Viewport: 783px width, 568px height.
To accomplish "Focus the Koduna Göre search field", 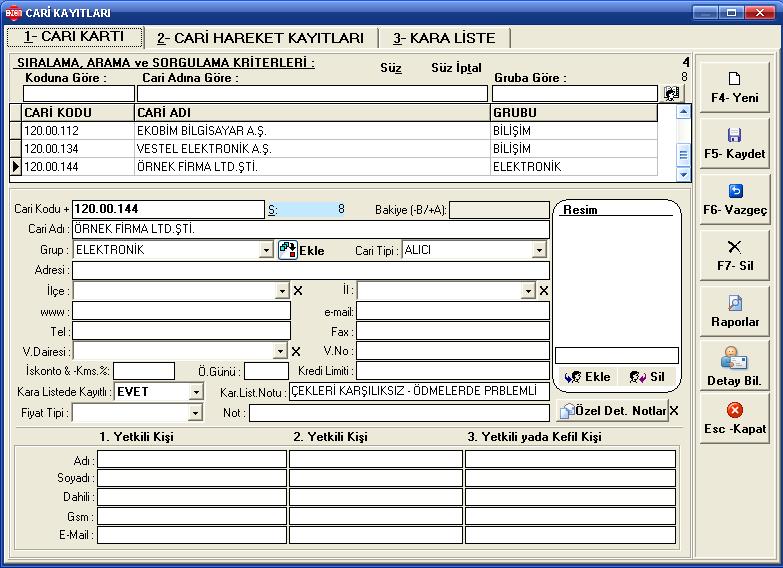I will (79, 93).
